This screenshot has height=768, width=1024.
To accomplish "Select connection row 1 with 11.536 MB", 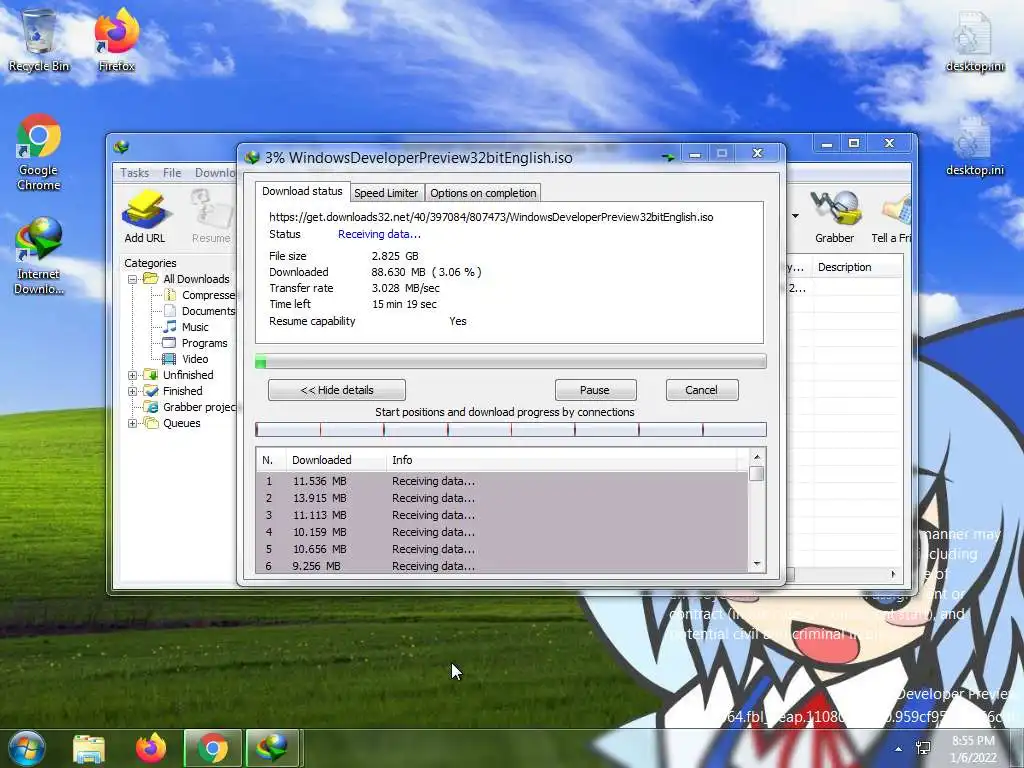I will [x=502, y=481].
